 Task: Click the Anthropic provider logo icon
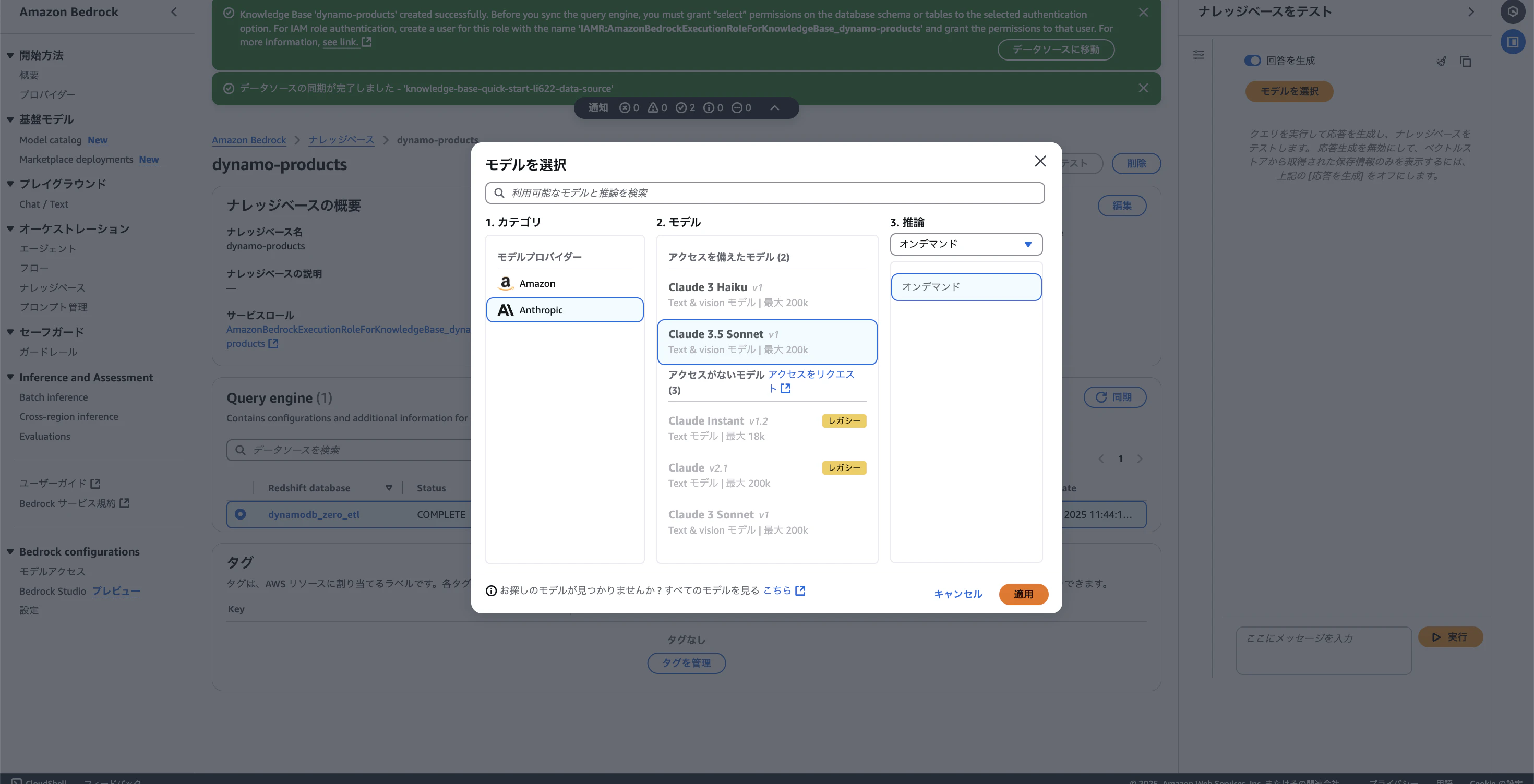click(x=506, y=310)
